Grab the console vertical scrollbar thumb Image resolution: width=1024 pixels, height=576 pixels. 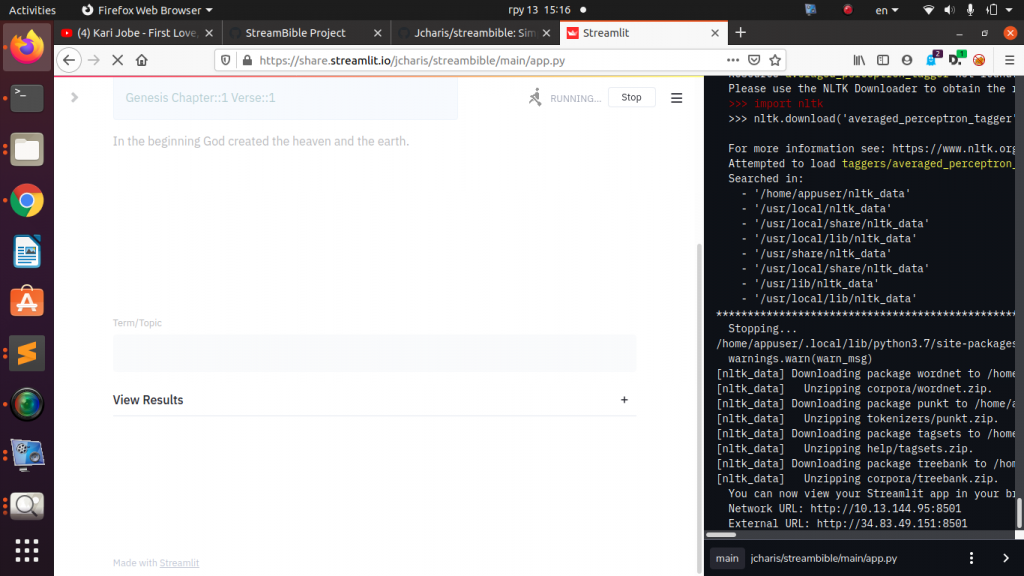[1019, 513]
